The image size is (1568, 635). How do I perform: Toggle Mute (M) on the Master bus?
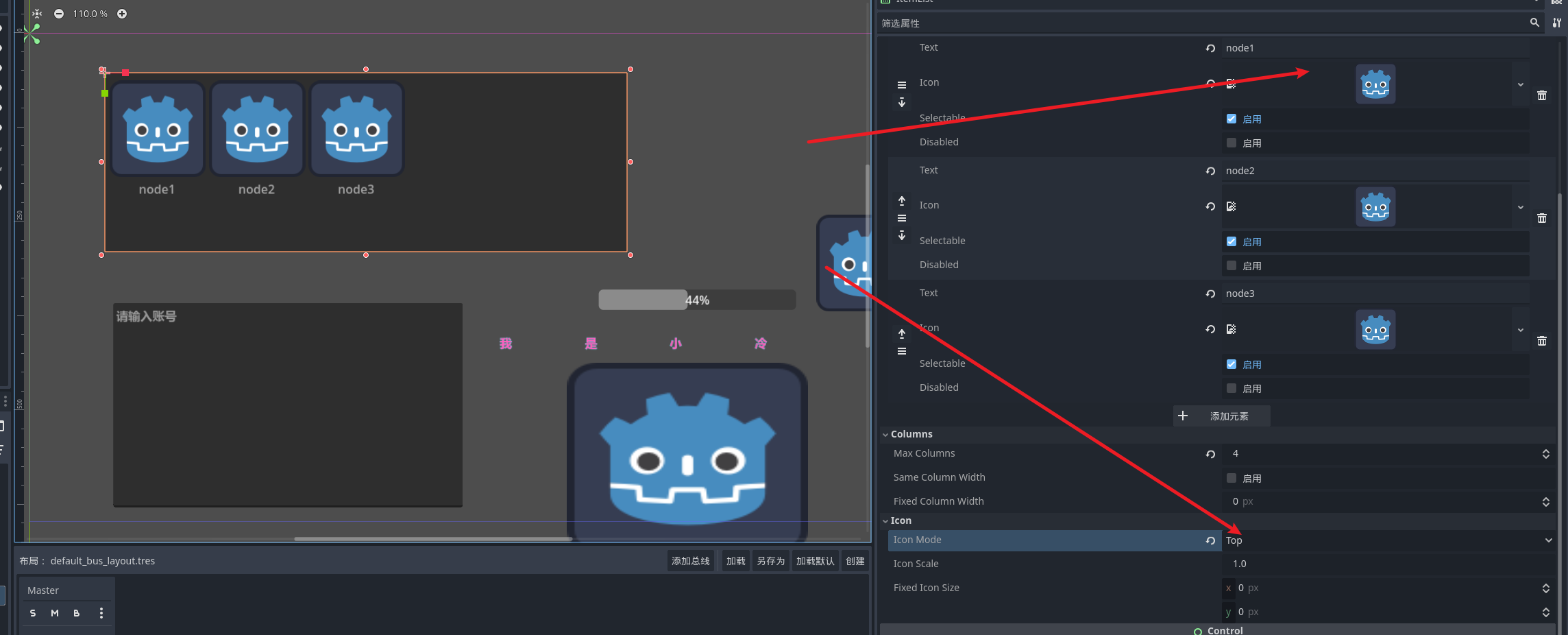[x=55, y=613]
